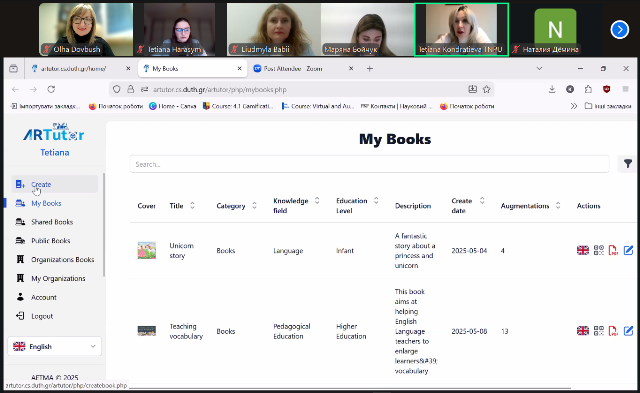The image size is (640, 393).
Task: Click the site lock icon
Action: [131, 89]
